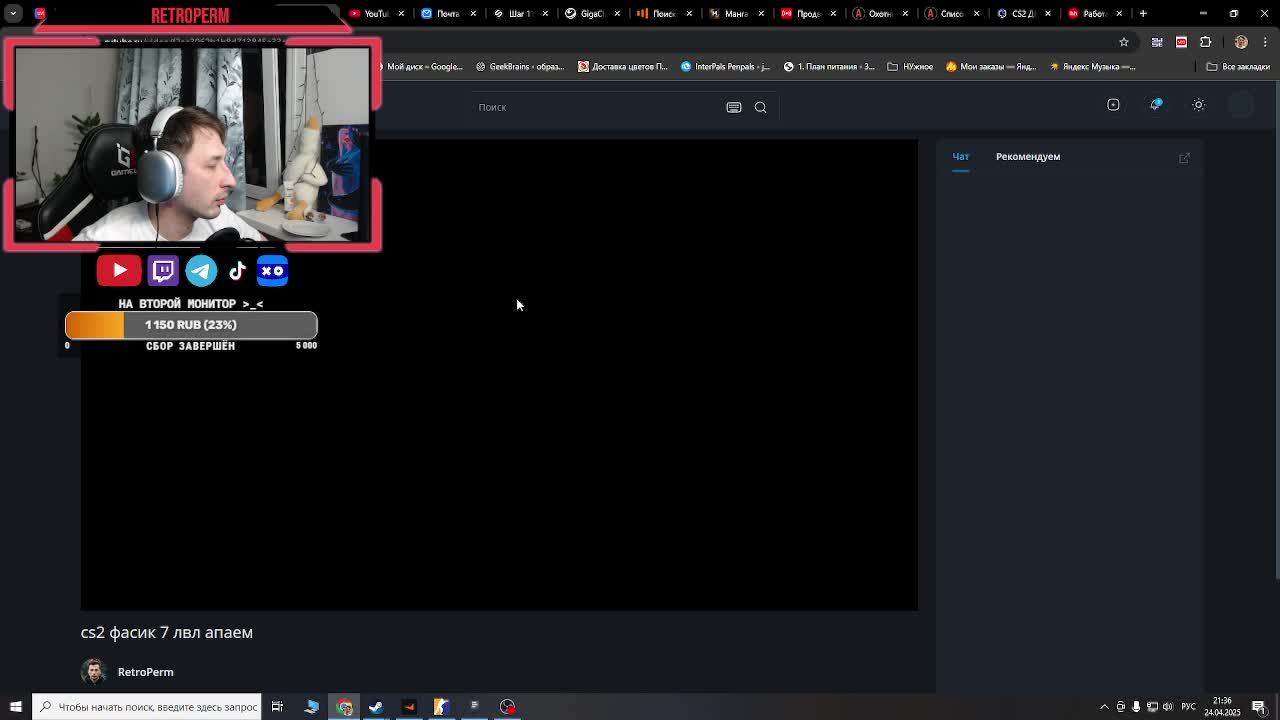Open the taskbar clock and calendar
Screen dimensions: 1280x720
pos(1222,707)
